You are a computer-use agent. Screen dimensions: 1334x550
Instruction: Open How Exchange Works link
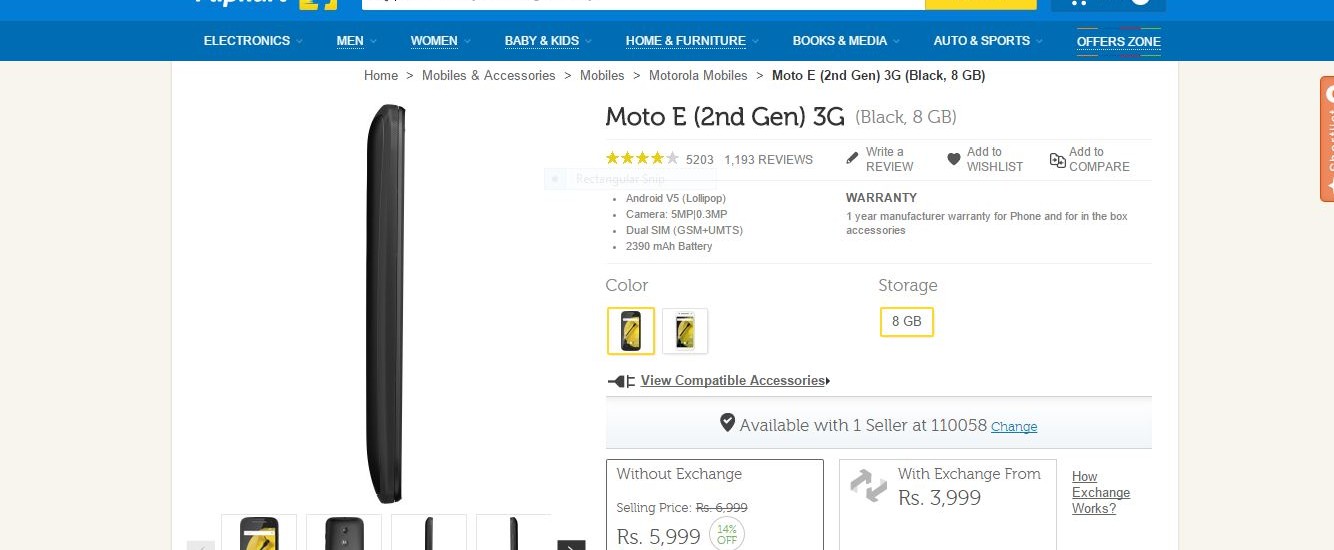coord(1100,493)
